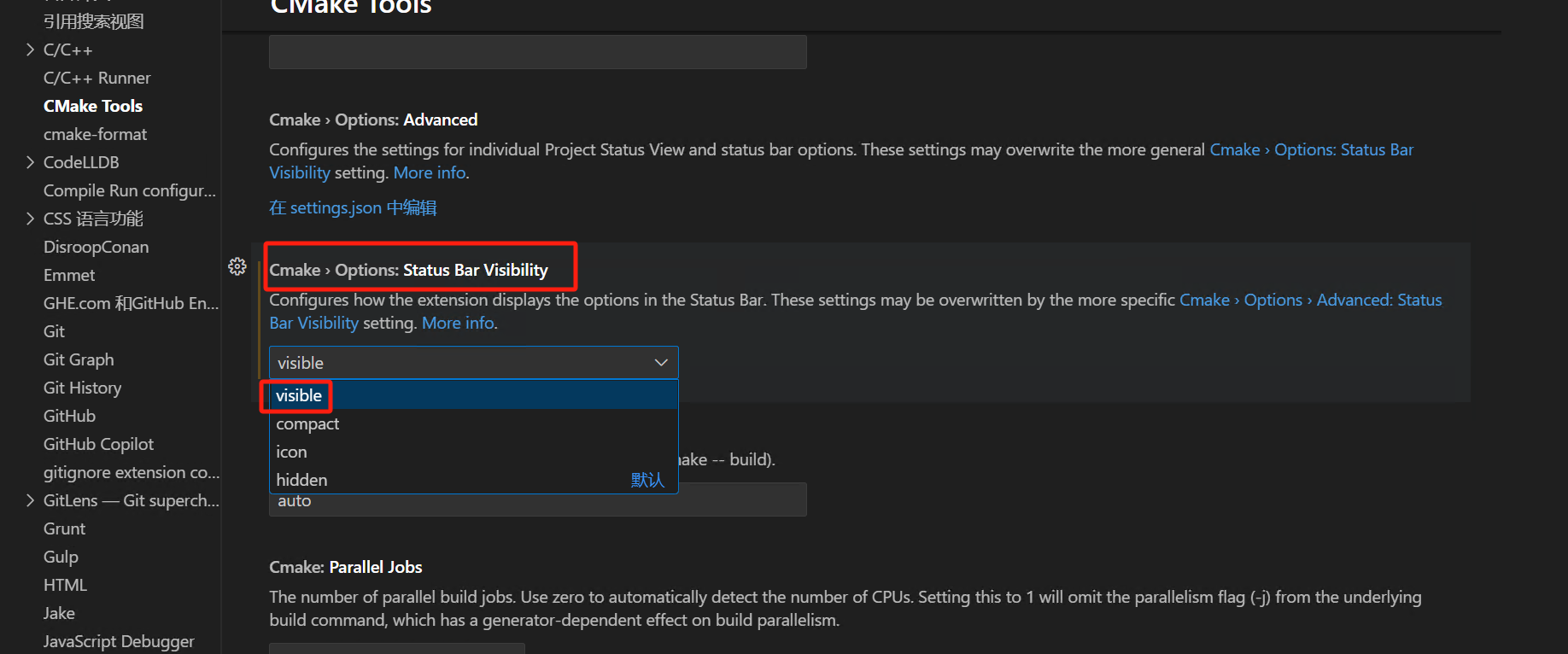1568x654 pixels.
Task: Select Git in settings tree
Action: (x=54, y=331)
